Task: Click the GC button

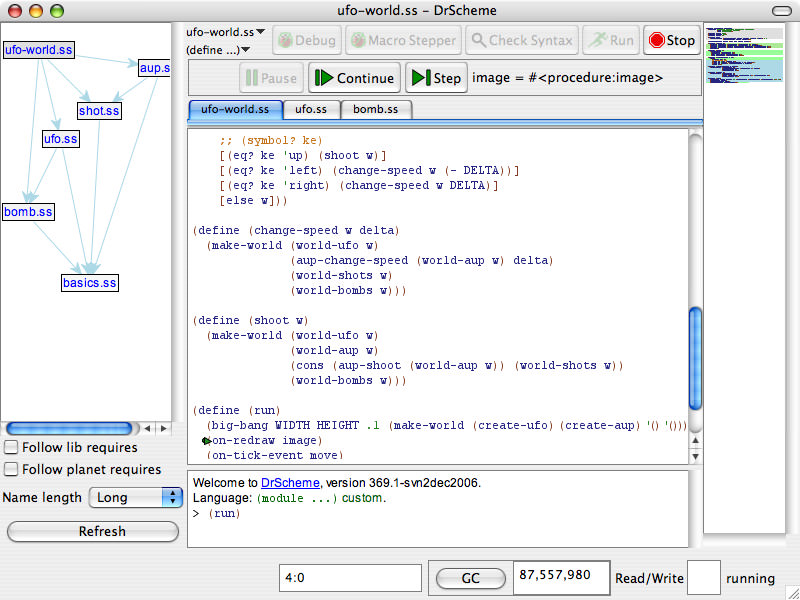Action: pos(470,578)
